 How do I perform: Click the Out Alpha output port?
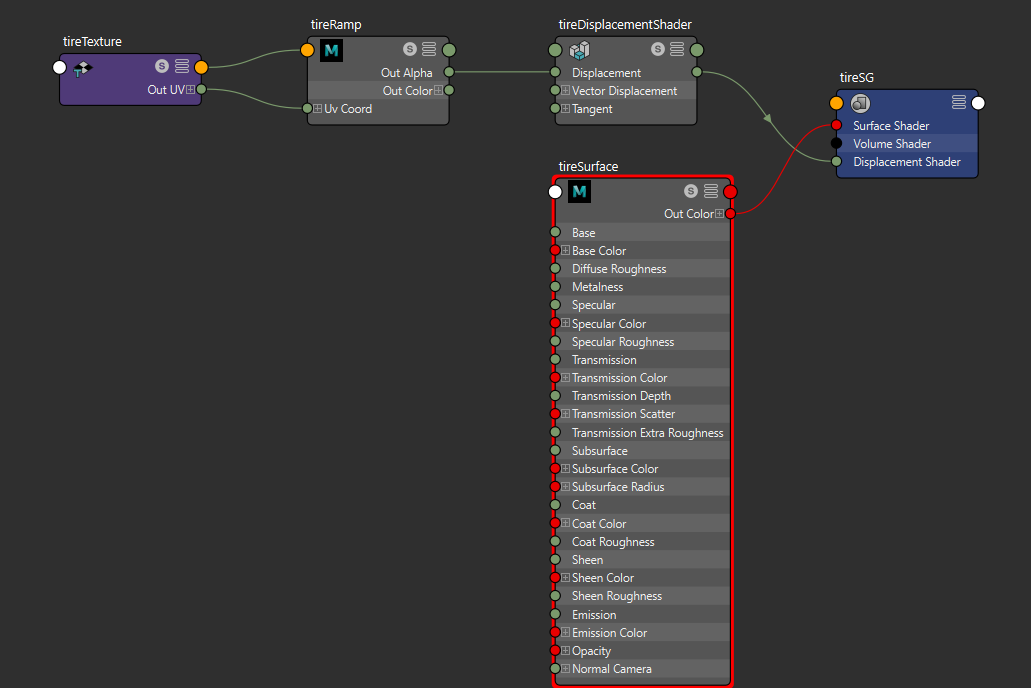449,72
